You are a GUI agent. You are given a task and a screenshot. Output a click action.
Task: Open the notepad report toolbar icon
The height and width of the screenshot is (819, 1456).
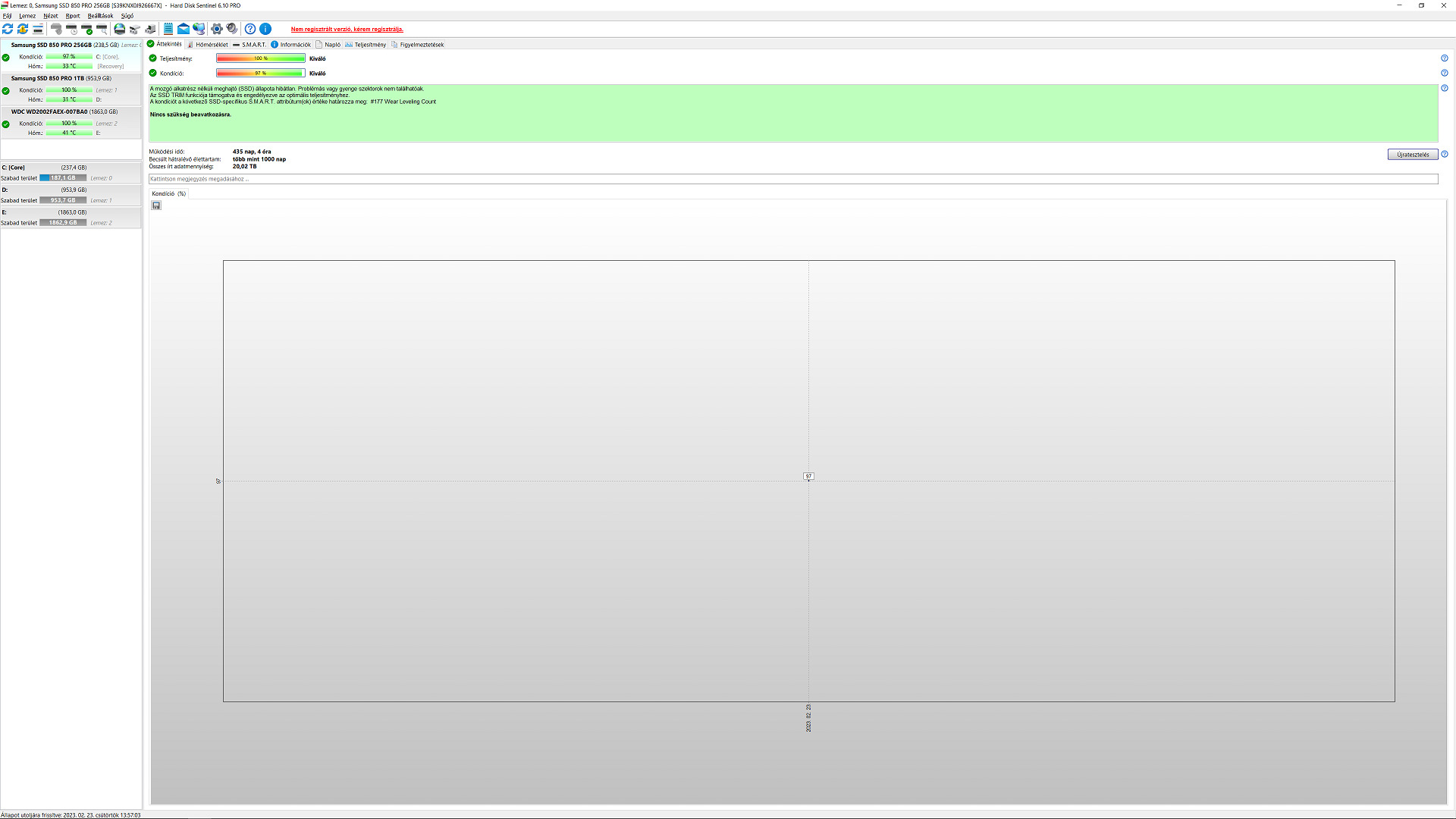tap(168, 29)
